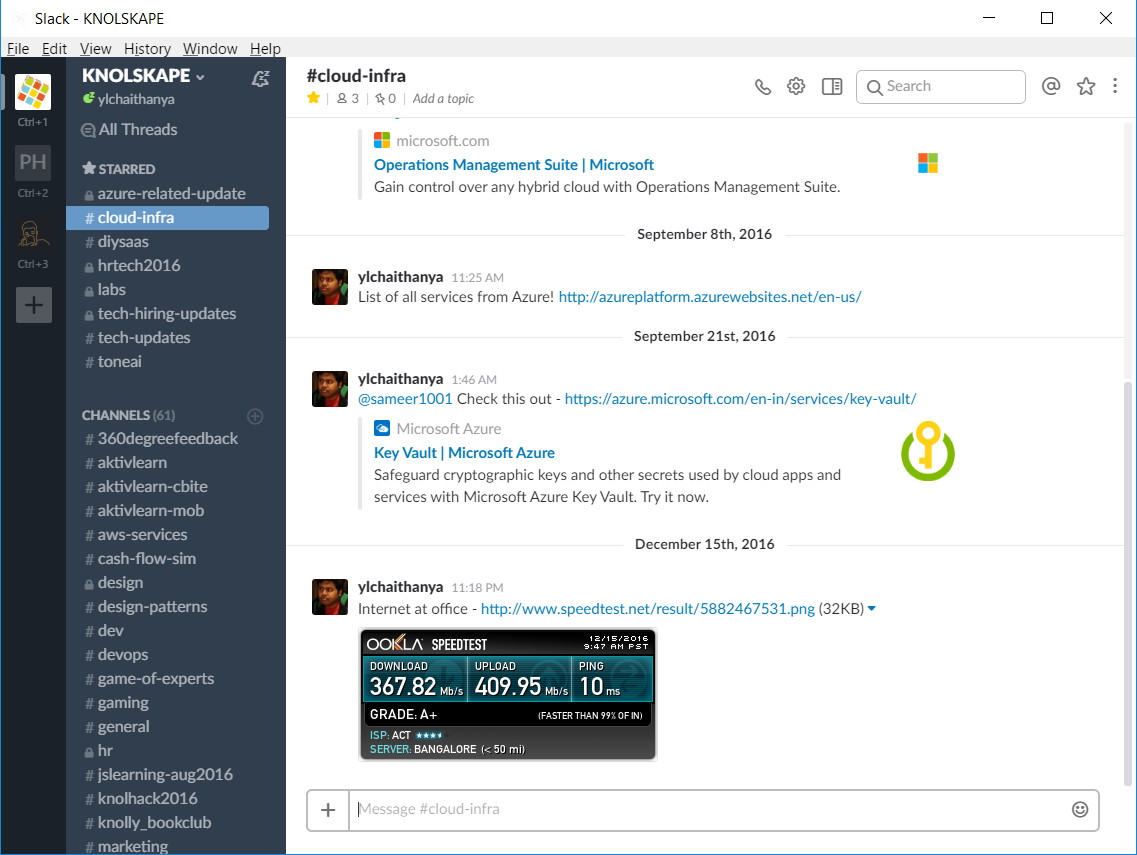Screen dimensions: 1137x855
Task: Open Key Vault | Microsoft Azure link
Action: tap(464, 453)
